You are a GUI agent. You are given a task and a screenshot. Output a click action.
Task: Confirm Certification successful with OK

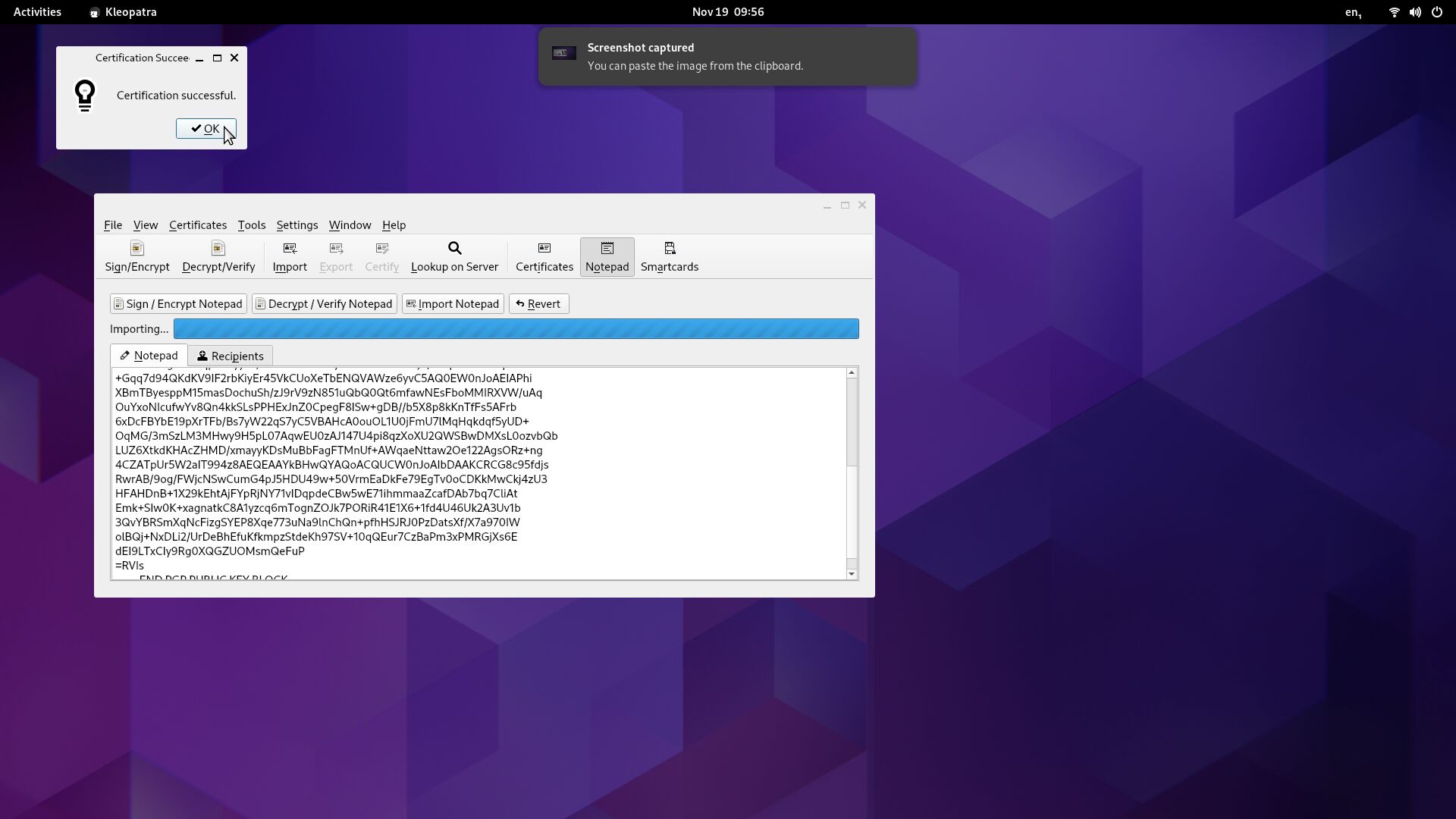coord(206,129)
